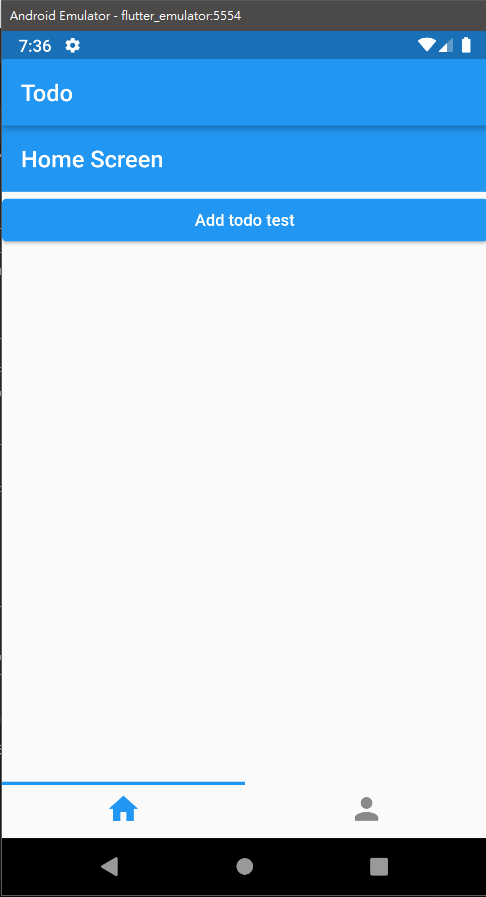
Task: Click the blue active tab indicator line
Action: coord(124,783)
